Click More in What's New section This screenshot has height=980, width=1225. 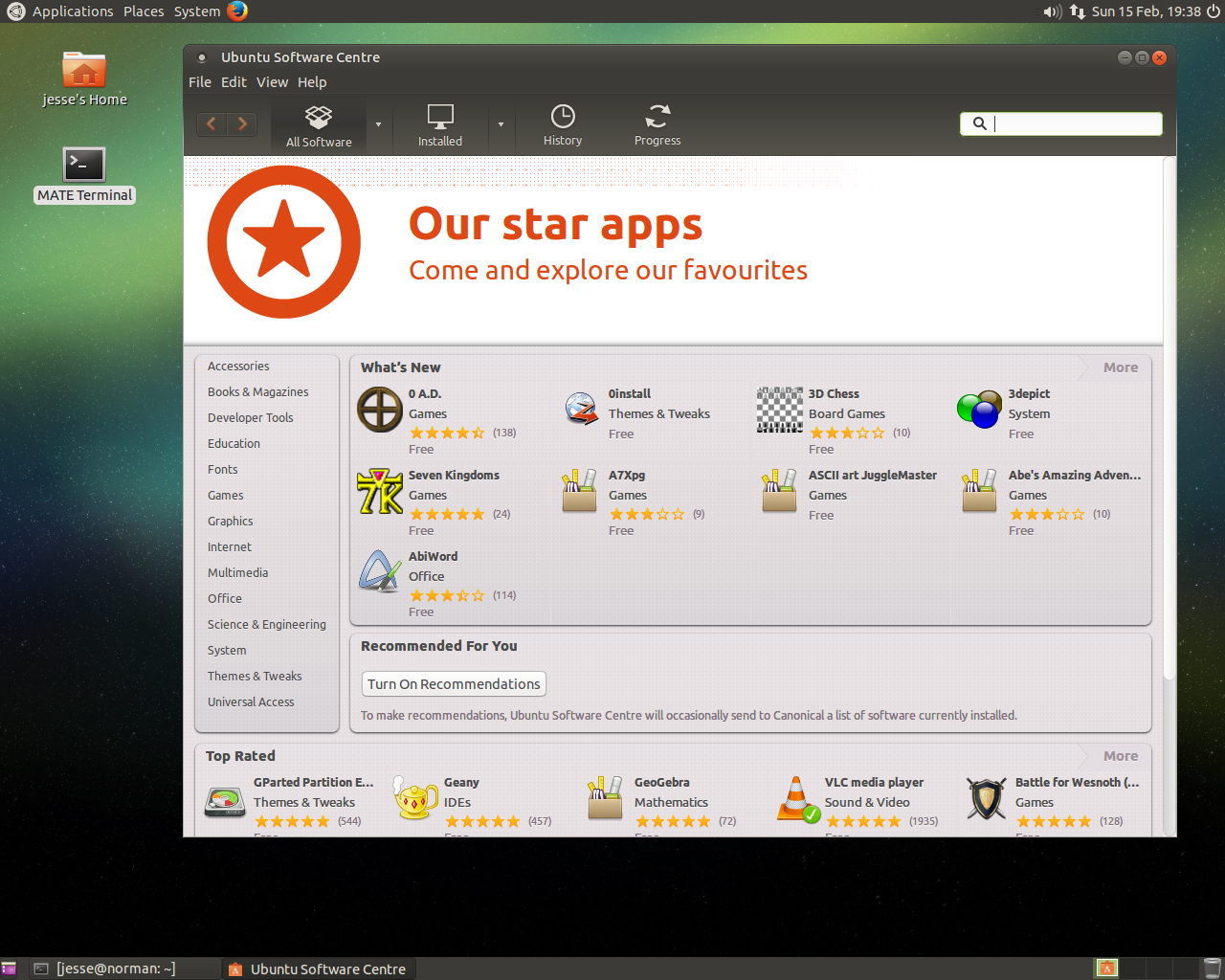point(1120,367)
